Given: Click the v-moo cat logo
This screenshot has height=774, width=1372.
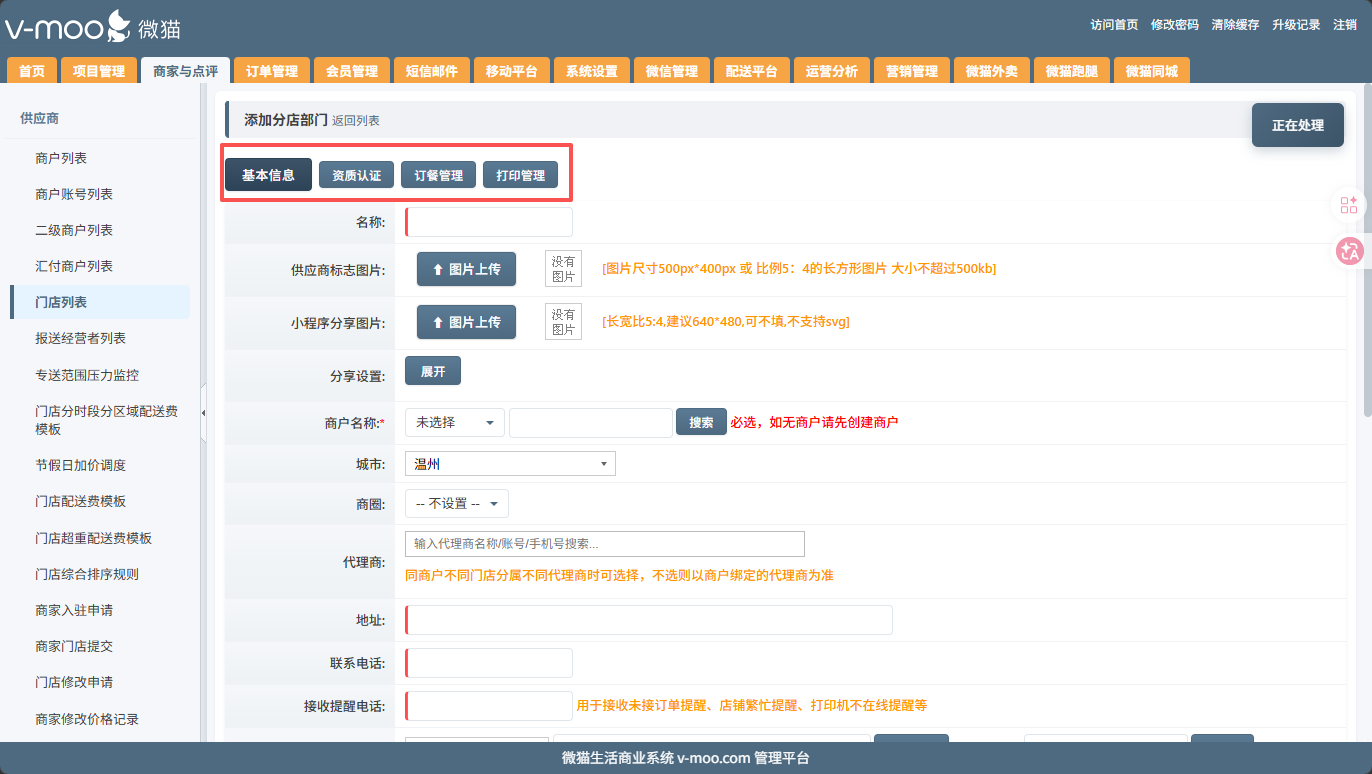Looking at the screenshot, I should point(92,27).
